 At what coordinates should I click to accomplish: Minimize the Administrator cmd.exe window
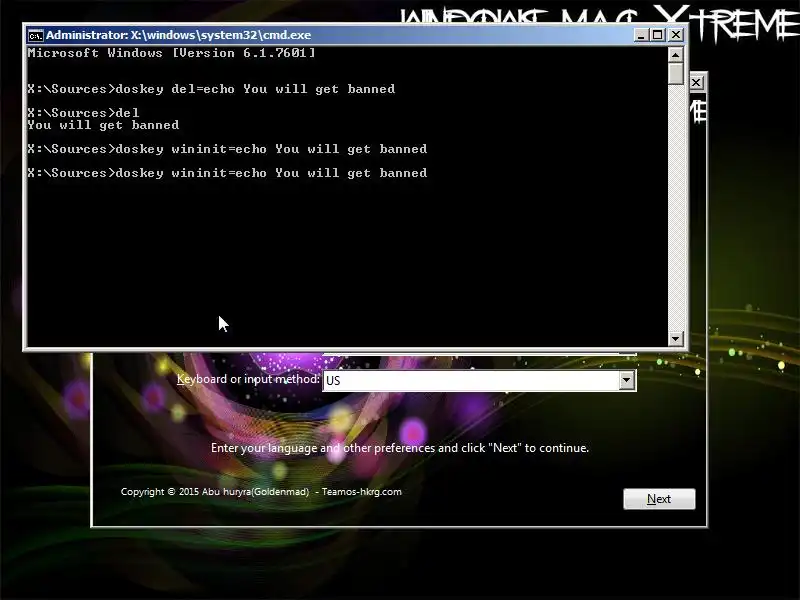point(641,35)
